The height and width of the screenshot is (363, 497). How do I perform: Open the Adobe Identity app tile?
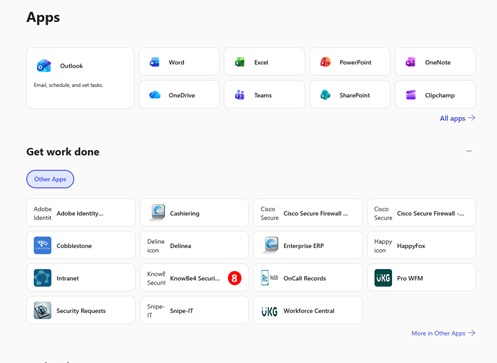point(81,213)
